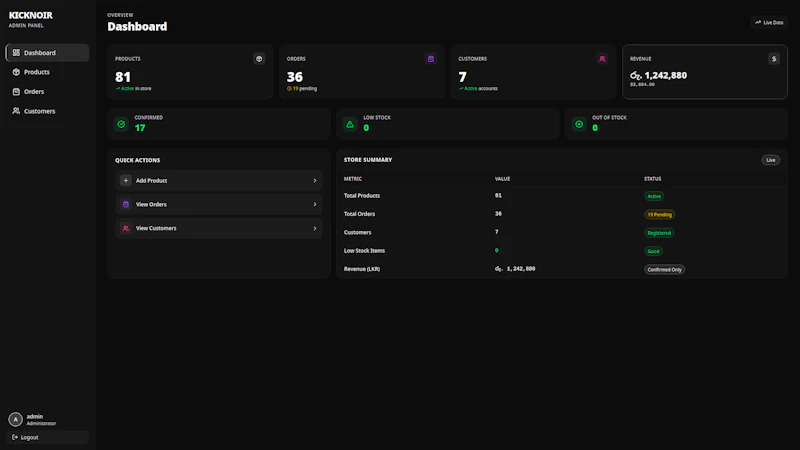Click the Low Stock Items row label
Viewport: 800px width, 450px height.
[x=364, y=251]
